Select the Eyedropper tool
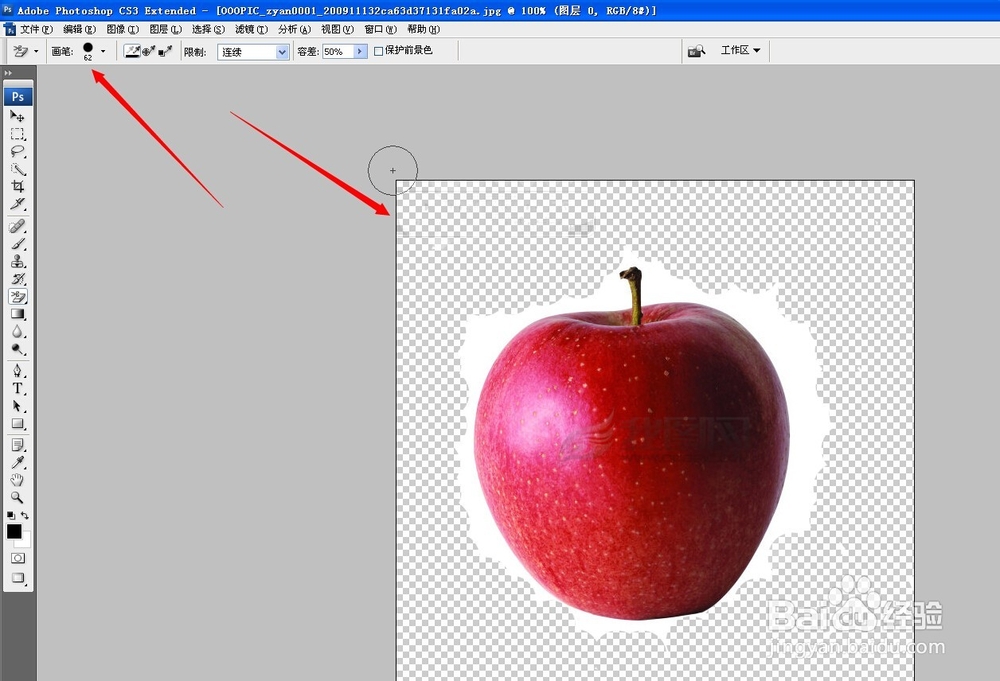 [17, 462]
